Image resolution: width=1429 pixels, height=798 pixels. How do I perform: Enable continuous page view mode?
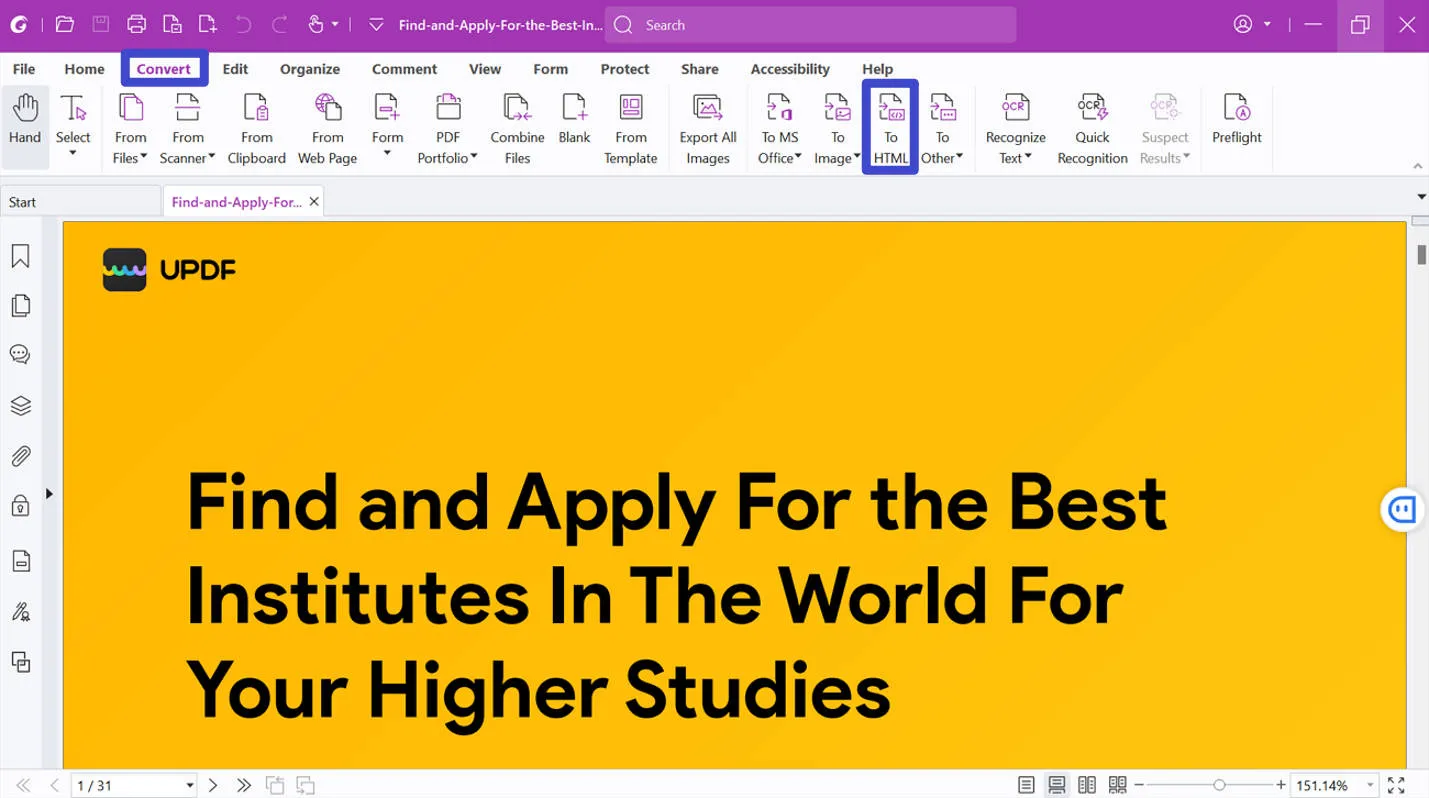(1056, 785)
